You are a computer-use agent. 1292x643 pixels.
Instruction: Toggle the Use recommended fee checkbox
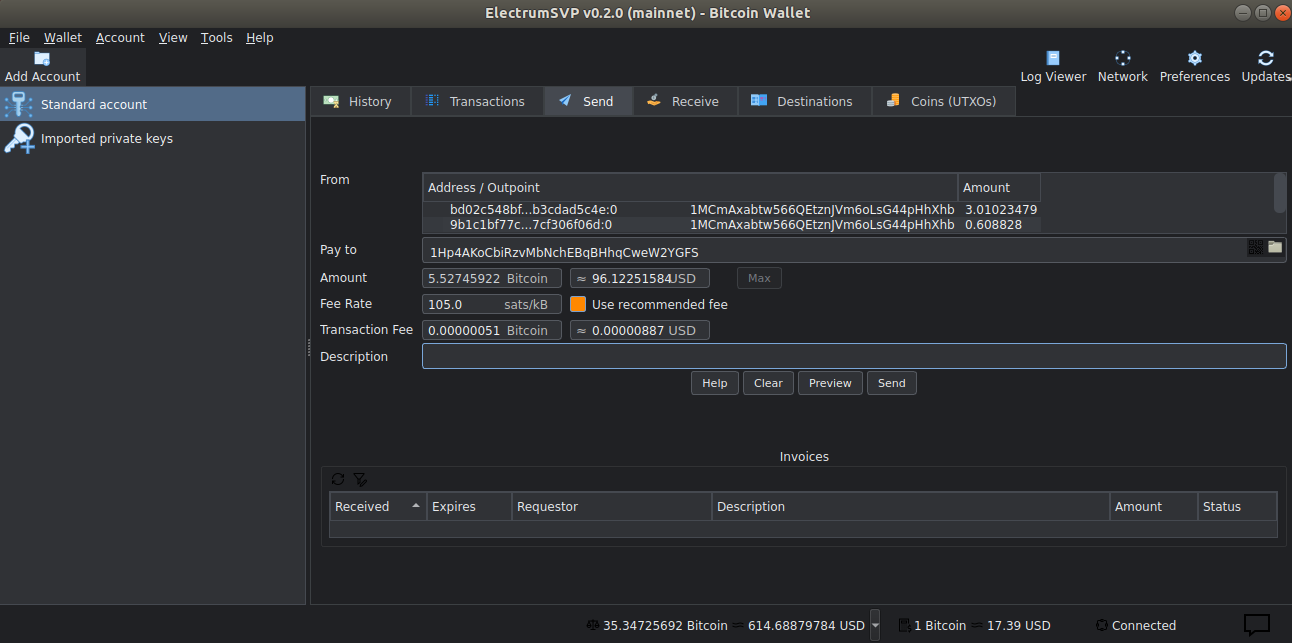tap(578, 304)
